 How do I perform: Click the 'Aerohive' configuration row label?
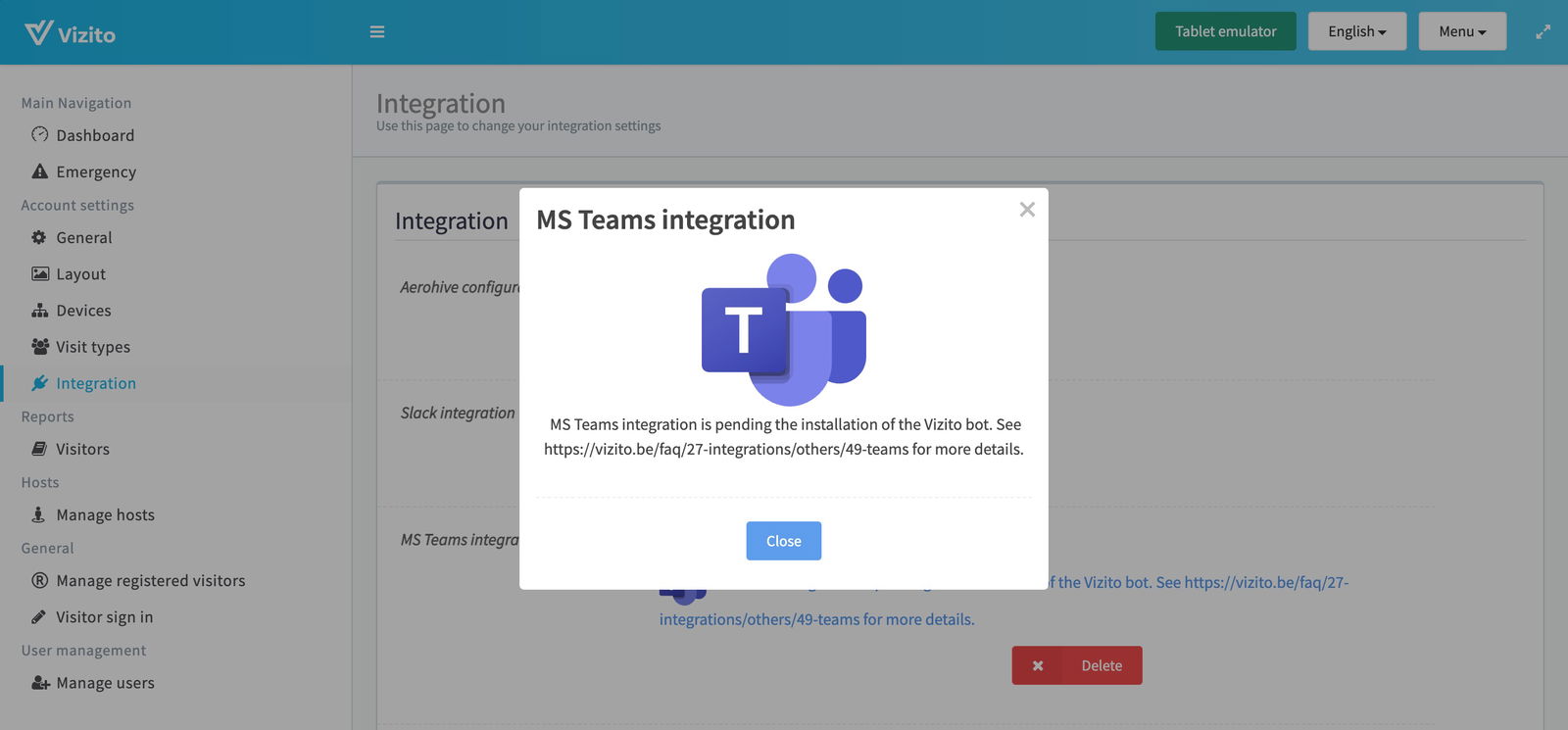point(460,287)
